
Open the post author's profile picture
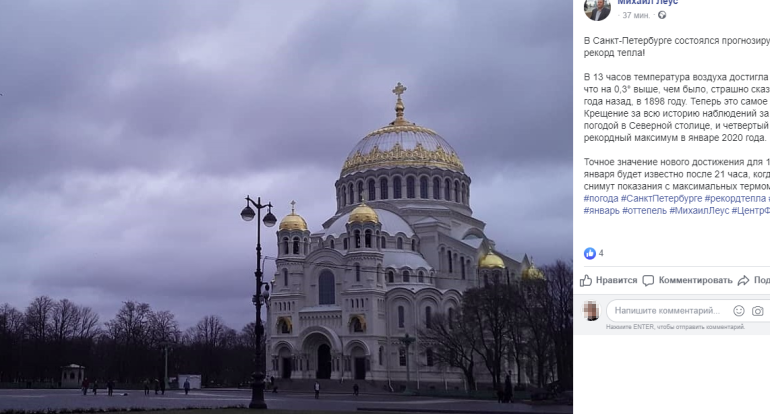tap(597, 8)
